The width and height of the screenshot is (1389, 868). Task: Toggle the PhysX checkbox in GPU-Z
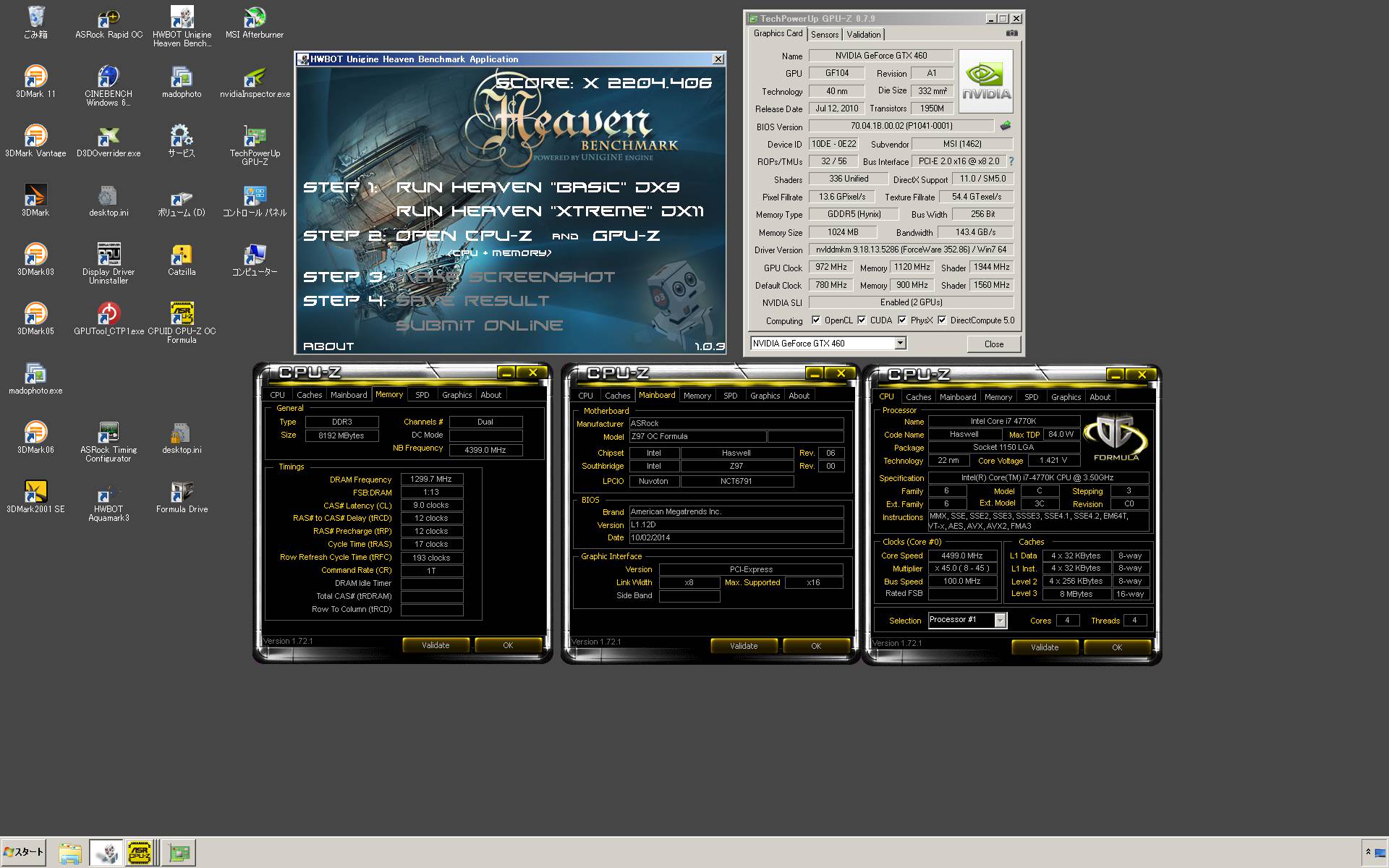pos(902,320)
